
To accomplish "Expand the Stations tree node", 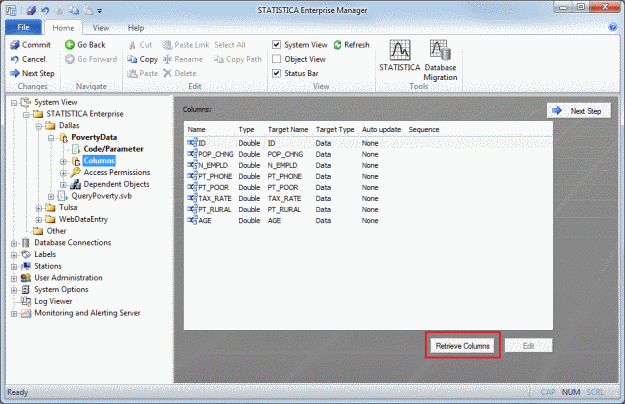I will [x=14, y=267].
